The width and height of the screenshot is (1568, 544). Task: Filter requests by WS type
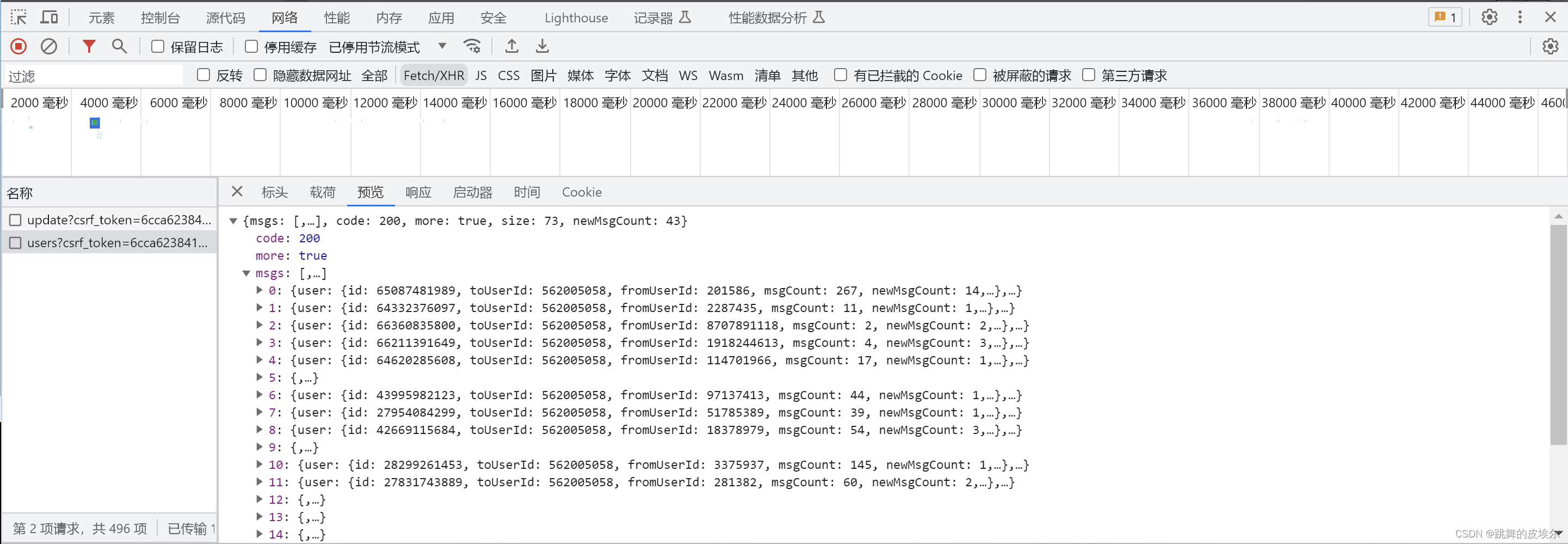(688, 76)
